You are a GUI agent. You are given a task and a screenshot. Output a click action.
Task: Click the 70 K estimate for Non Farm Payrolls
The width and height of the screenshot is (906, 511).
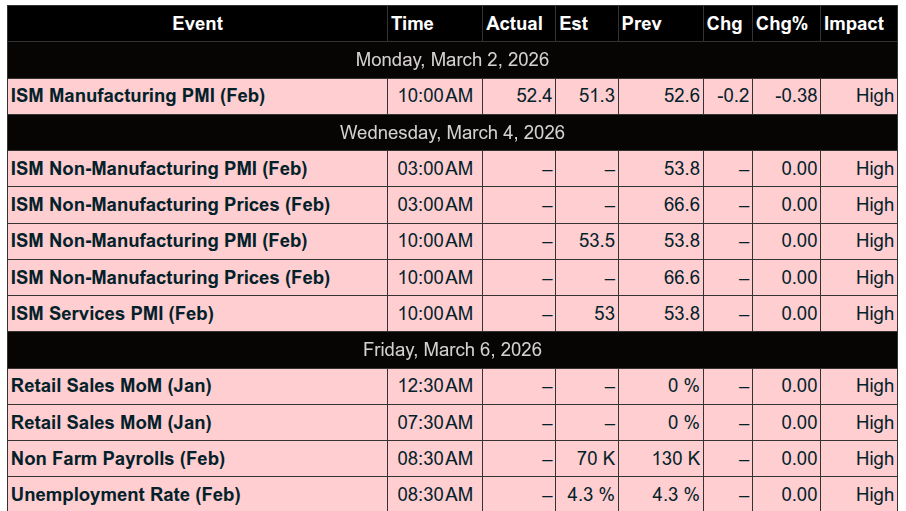pyautogui.click(x=597, y=459)
